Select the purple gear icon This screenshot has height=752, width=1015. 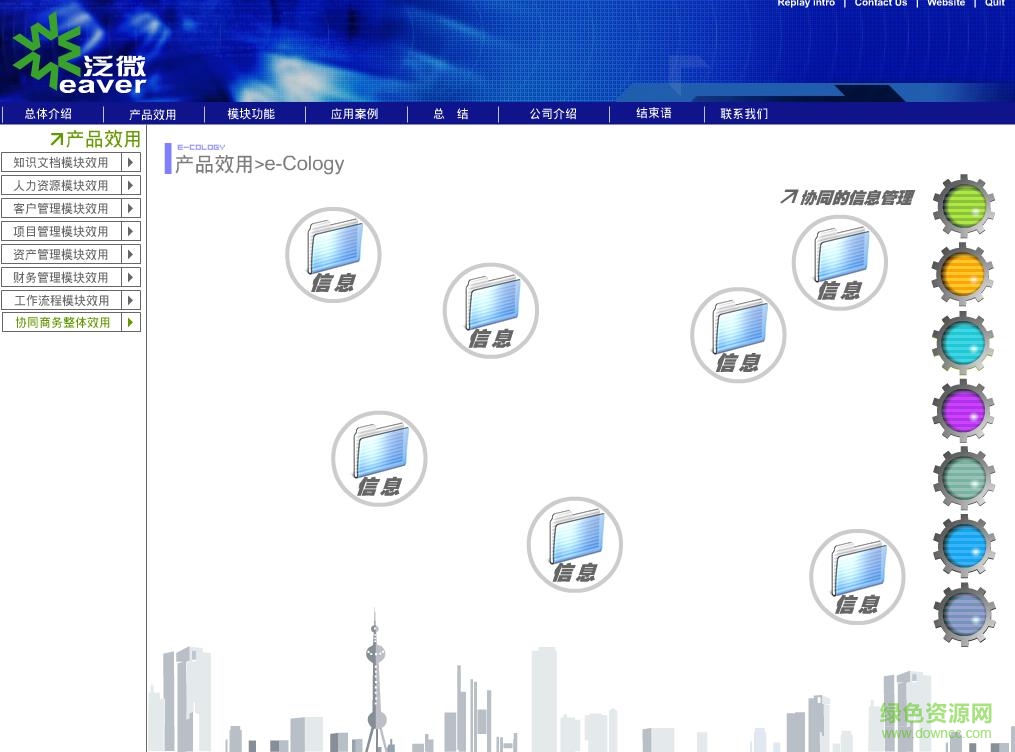962,410
